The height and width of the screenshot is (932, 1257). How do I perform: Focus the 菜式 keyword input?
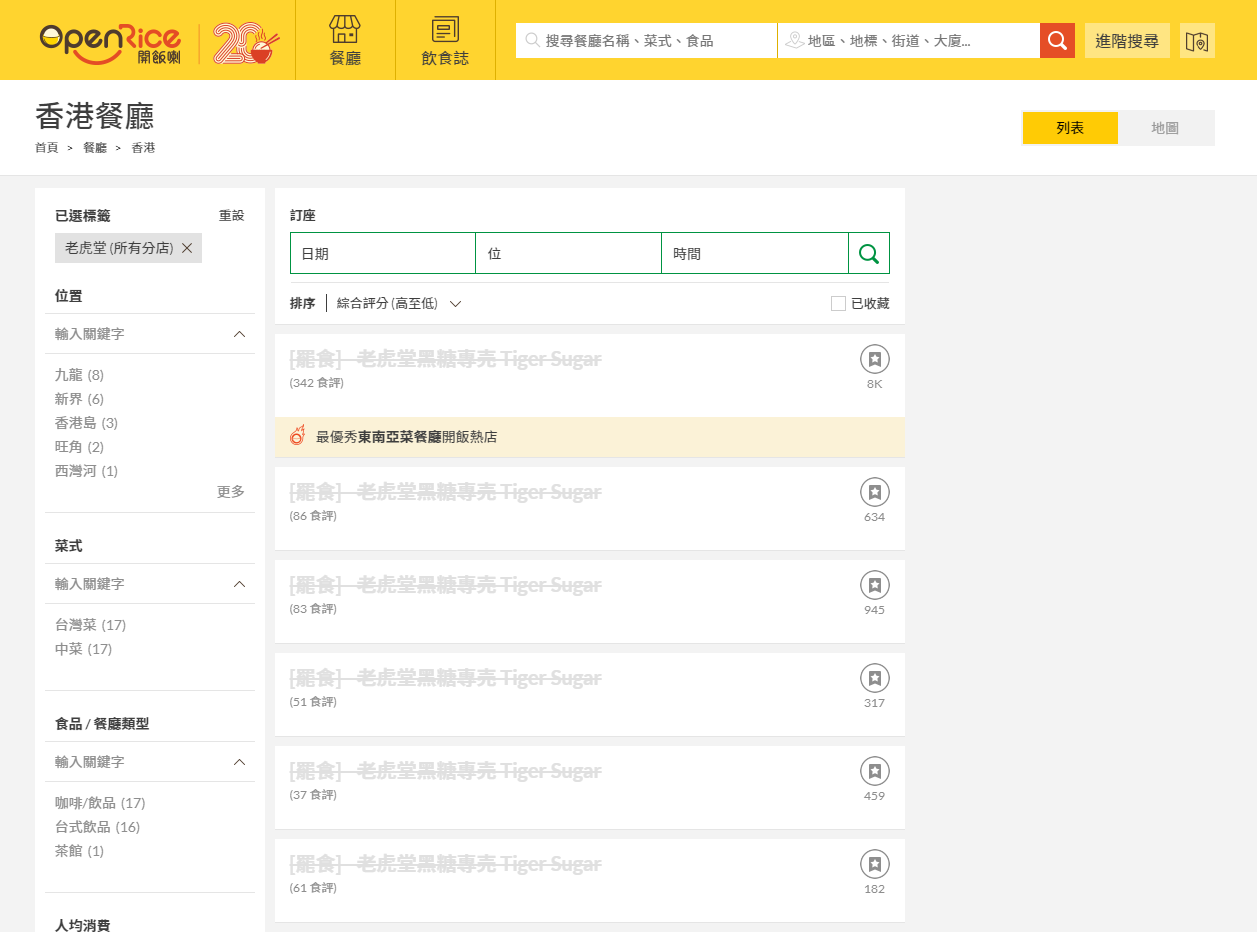tap(140, 584)
